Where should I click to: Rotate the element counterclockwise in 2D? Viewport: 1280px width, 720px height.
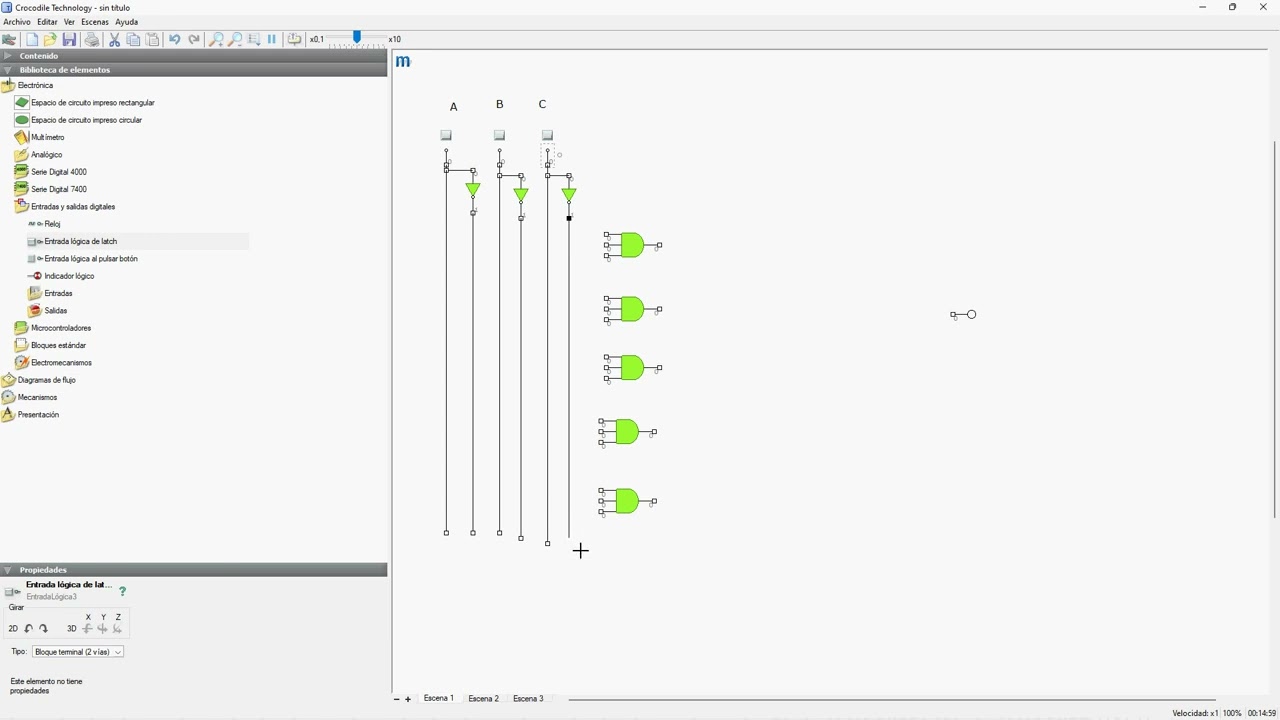click(28, 629)
